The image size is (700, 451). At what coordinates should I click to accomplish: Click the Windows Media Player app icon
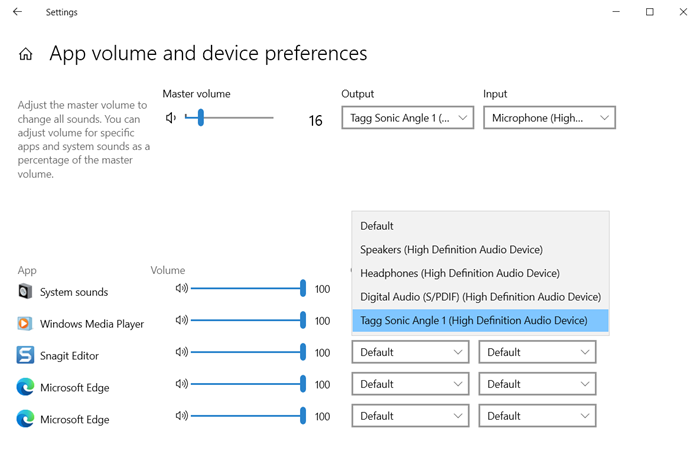(25, 324)
